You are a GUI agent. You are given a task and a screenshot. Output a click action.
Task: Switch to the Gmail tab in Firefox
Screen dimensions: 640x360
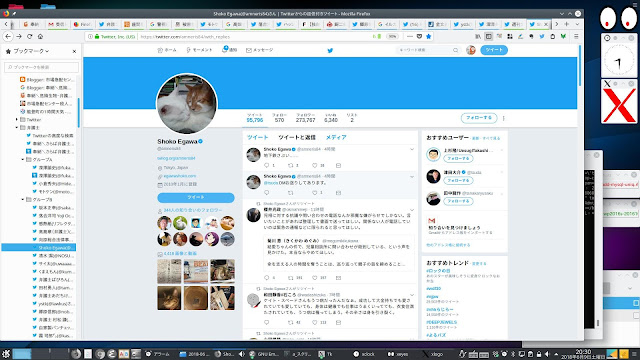tap(57, 24)
